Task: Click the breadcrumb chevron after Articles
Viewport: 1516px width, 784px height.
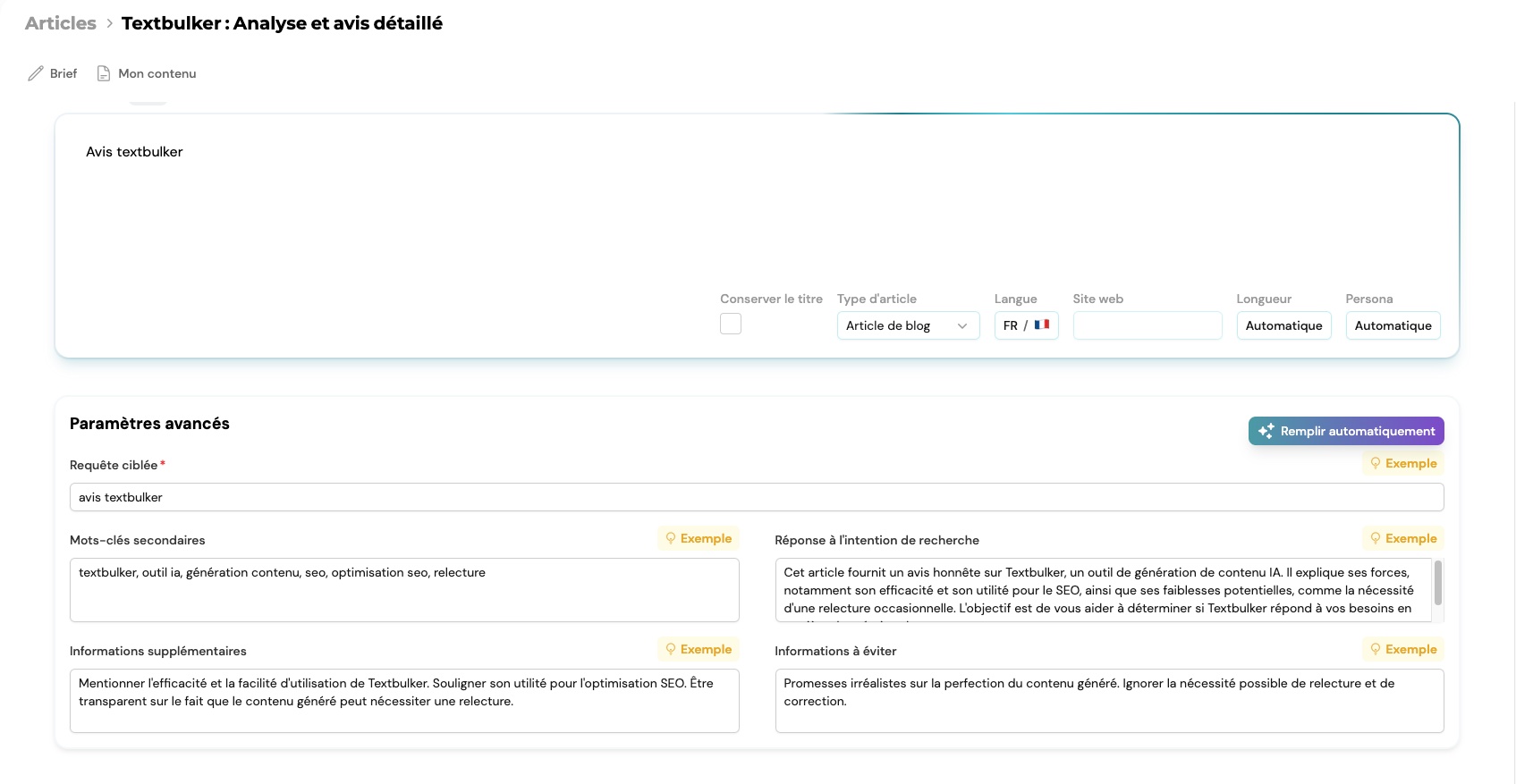Action: point(109,23)
